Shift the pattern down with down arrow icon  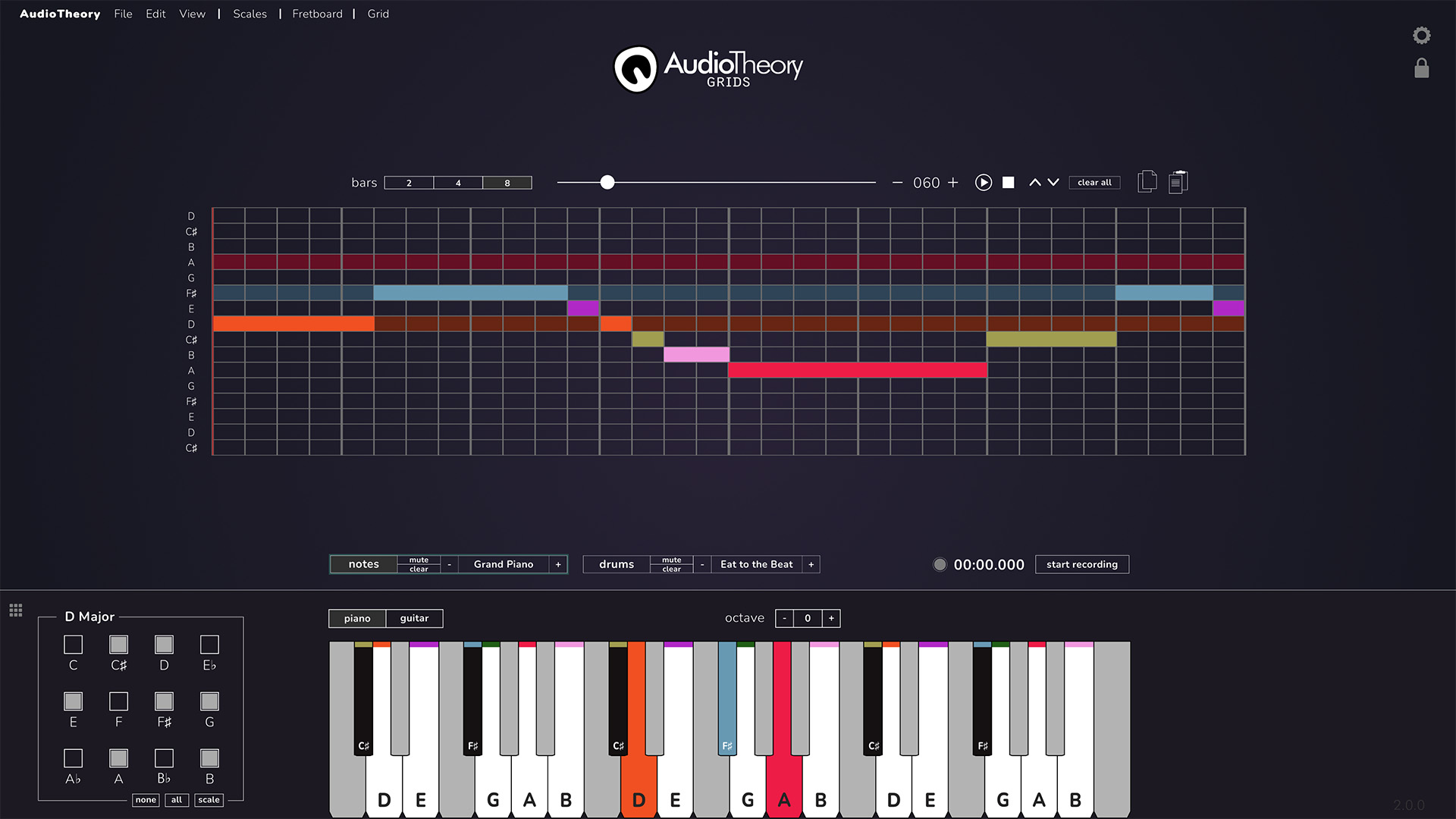pyautogui.click(x=1053, y=182)
